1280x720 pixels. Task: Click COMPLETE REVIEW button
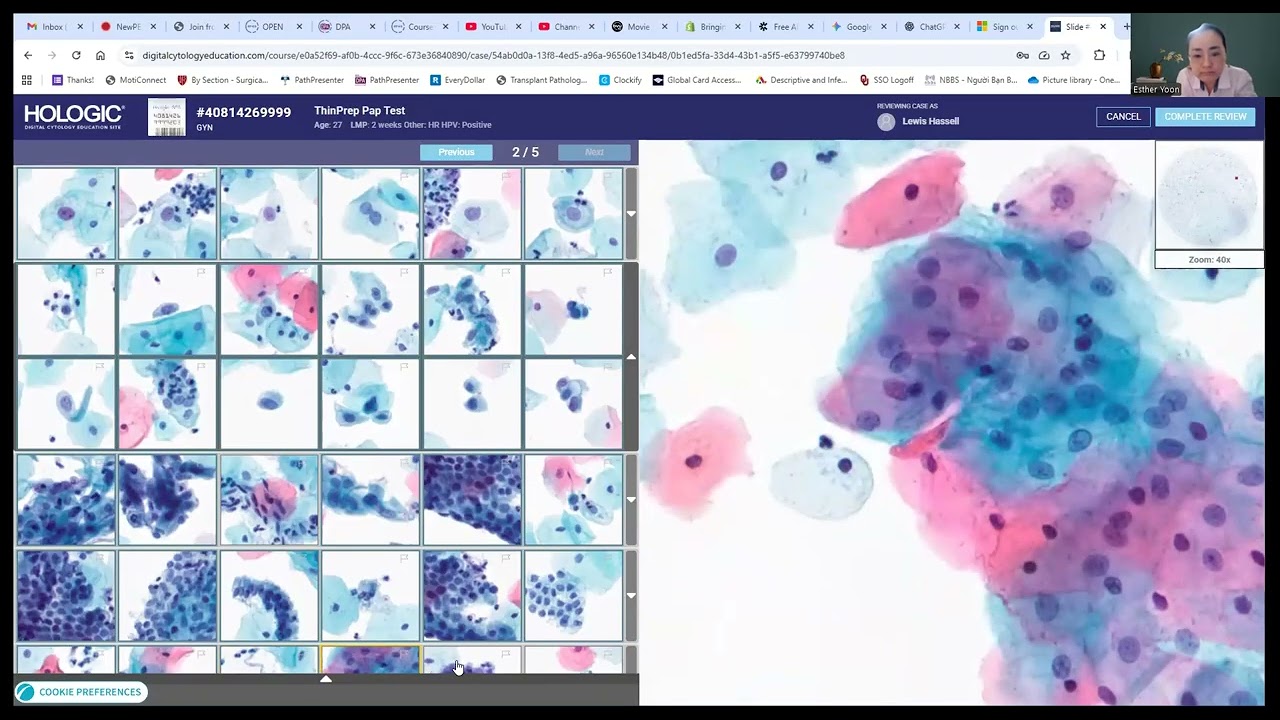coord(1205,117)
